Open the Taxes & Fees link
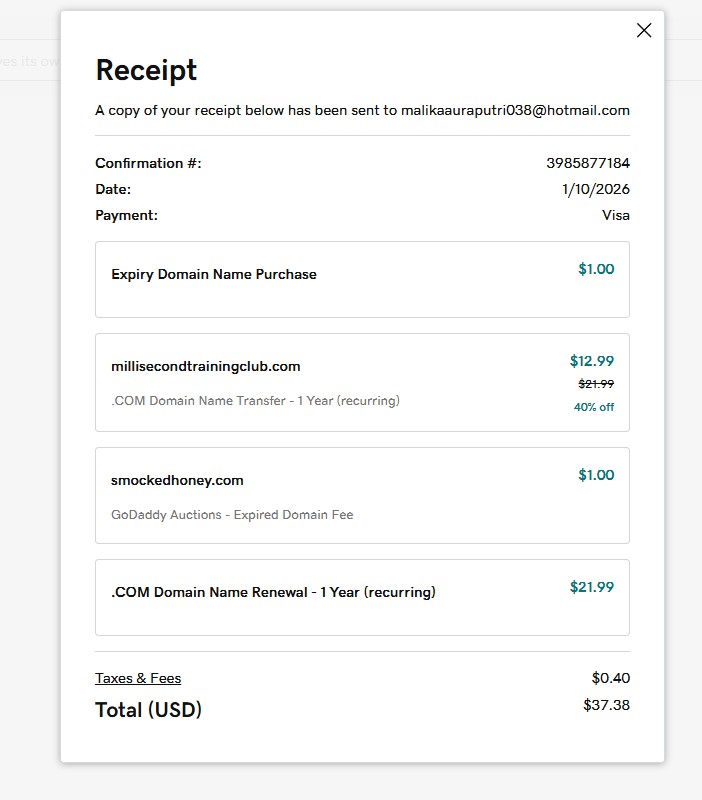 click(x=138, y=678)
